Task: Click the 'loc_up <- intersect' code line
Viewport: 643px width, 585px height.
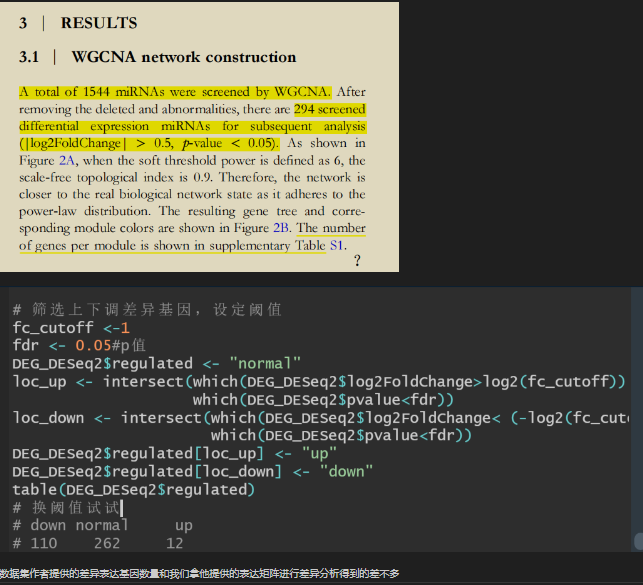Action: pyautogui.click(x=319, y=382)
